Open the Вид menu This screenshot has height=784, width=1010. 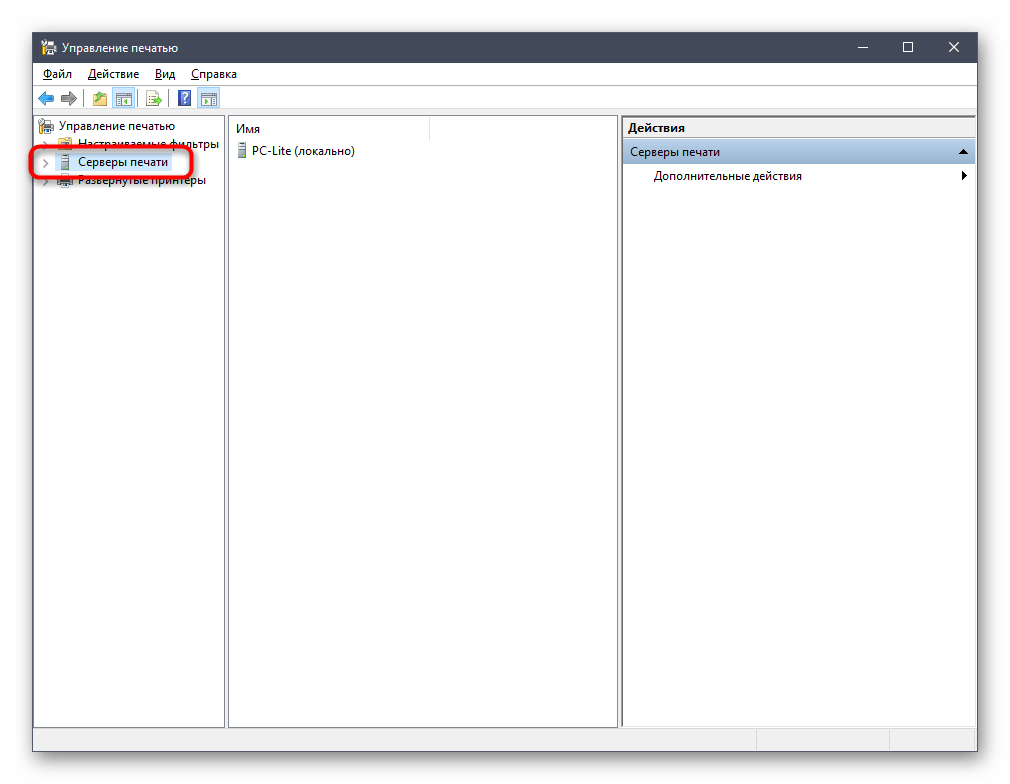coord(165,74)
